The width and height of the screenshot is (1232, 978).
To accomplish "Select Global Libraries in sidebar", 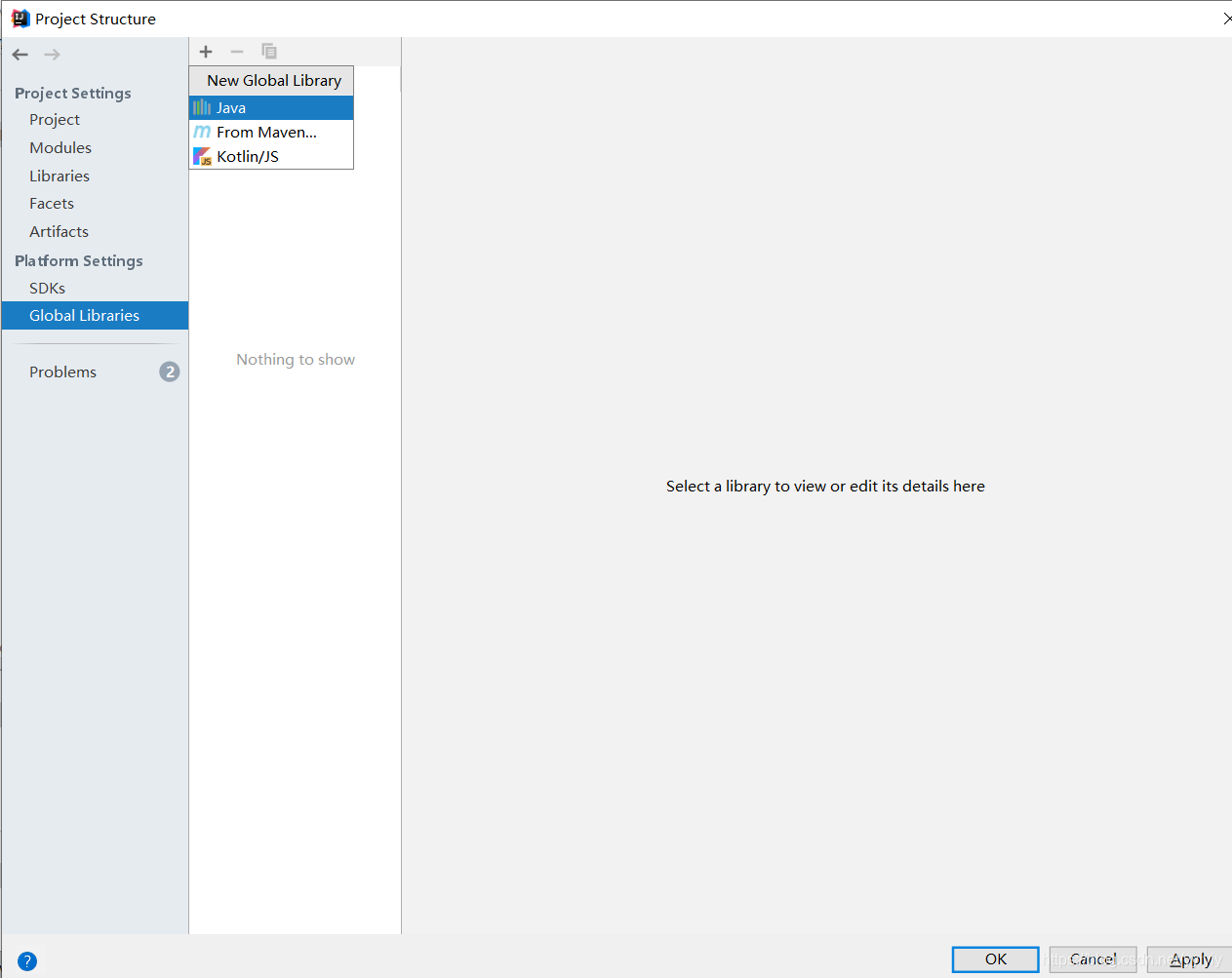I will coord(95,315).
